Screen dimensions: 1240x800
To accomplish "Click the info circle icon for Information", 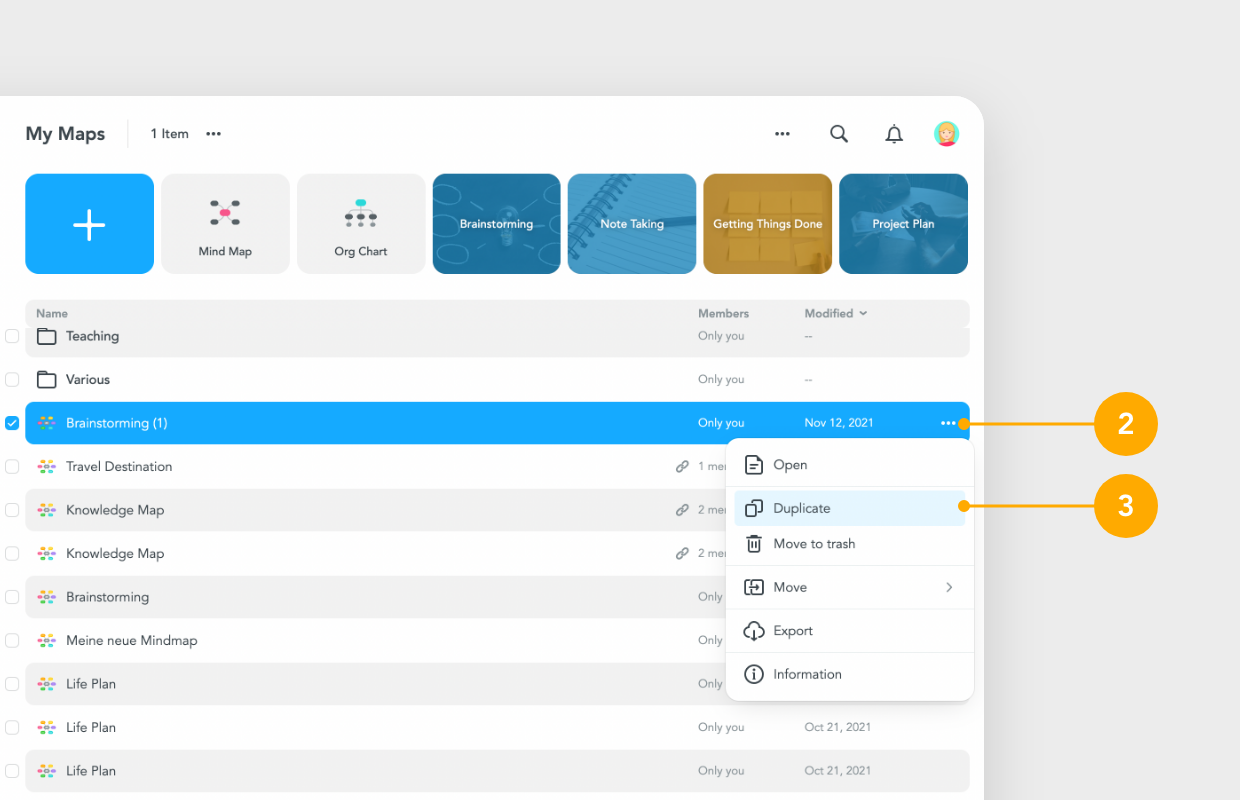I will pyautogui.click(x=754, y=674).
